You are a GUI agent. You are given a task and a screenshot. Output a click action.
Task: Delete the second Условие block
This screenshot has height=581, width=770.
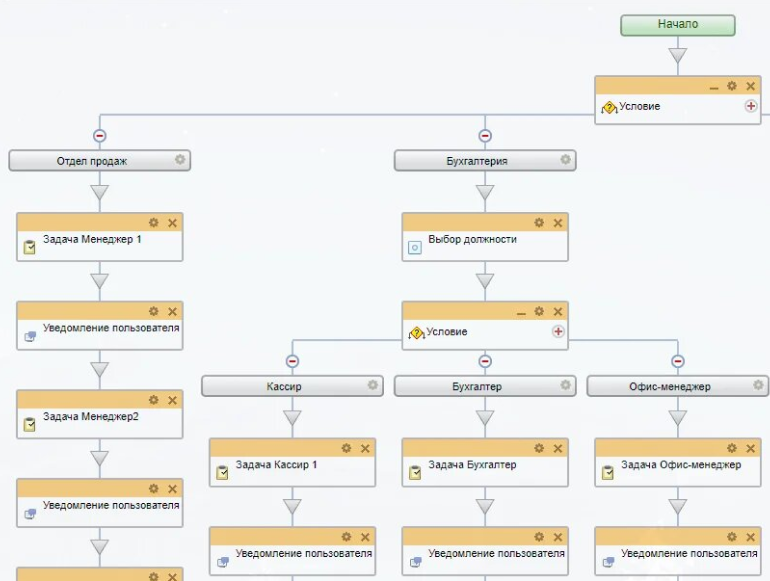click(558, 311)
